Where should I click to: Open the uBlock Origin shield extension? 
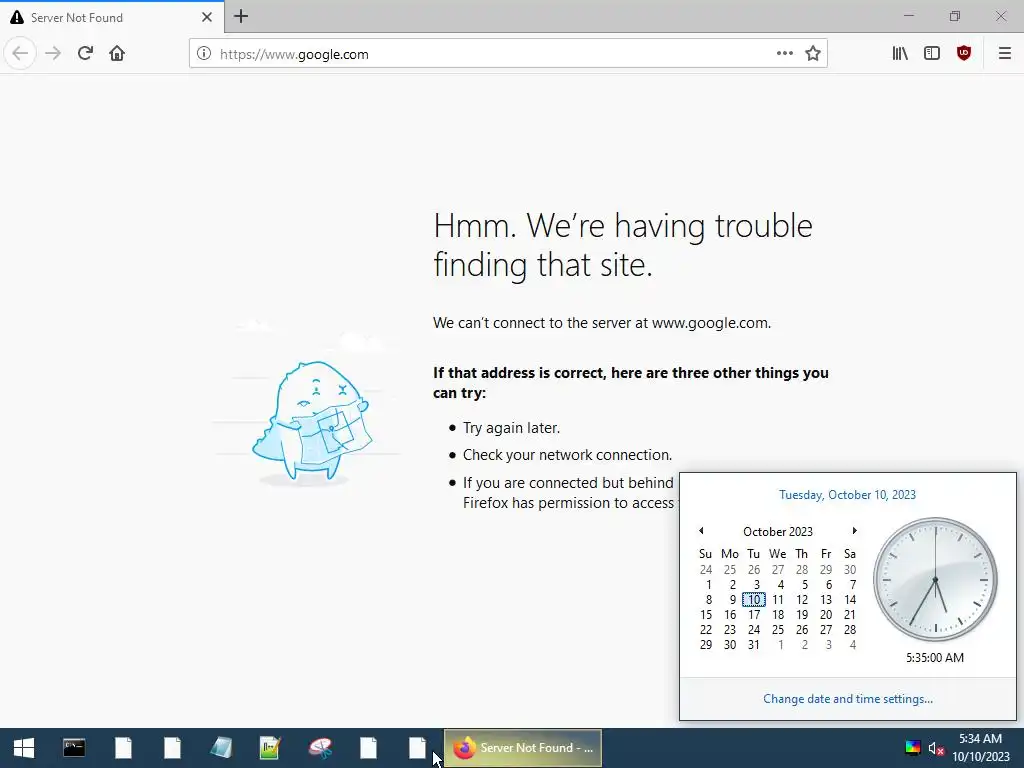click(964, 54)
